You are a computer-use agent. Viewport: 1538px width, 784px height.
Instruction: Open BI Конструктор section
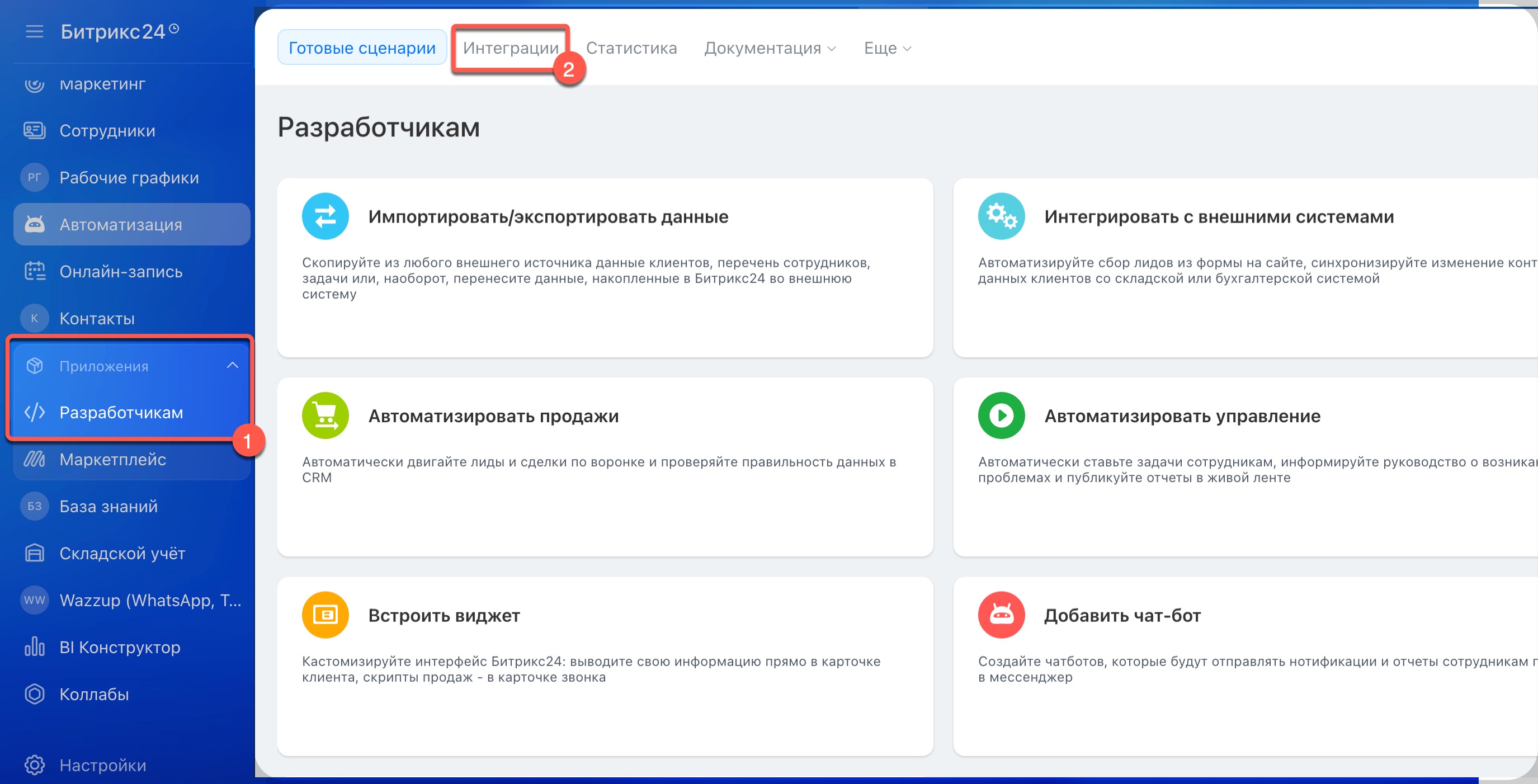[132, 646]
